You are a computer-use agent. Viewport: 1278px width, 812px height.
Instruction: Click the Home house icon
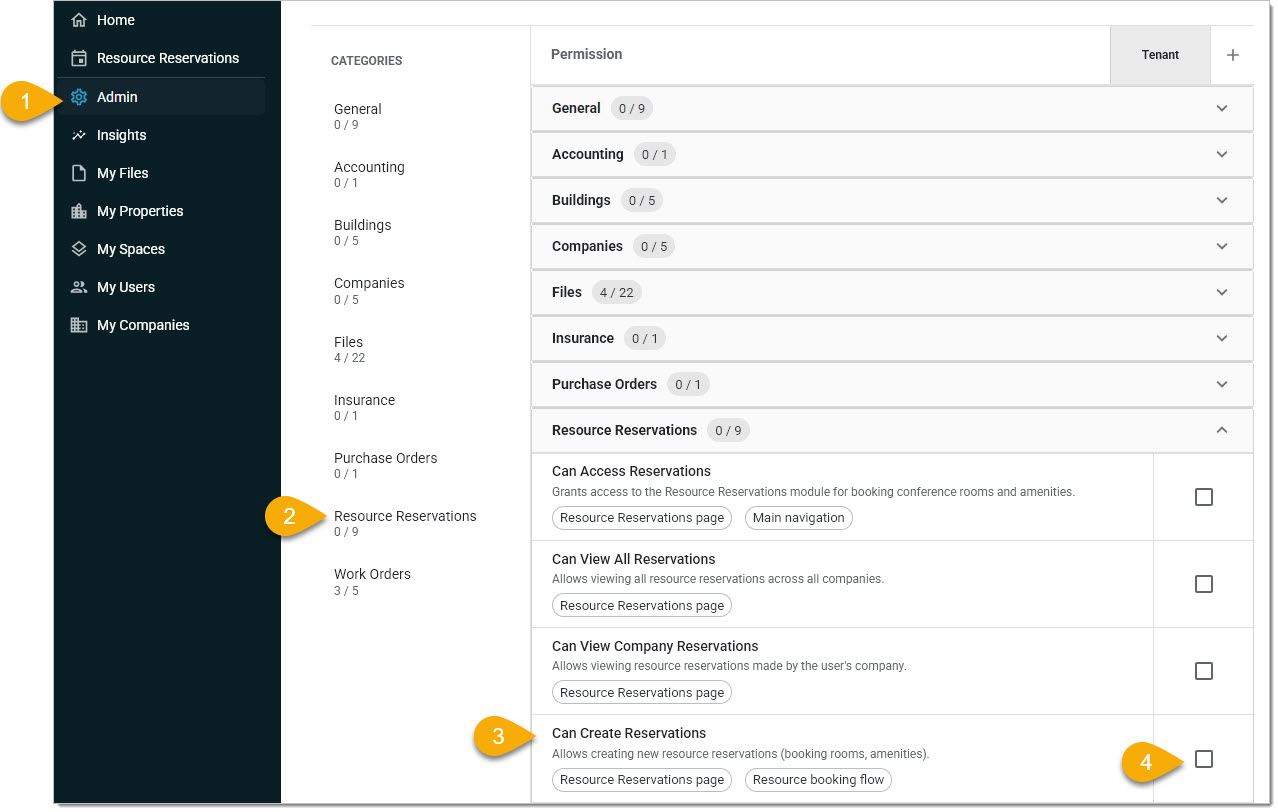click(79, 20)
